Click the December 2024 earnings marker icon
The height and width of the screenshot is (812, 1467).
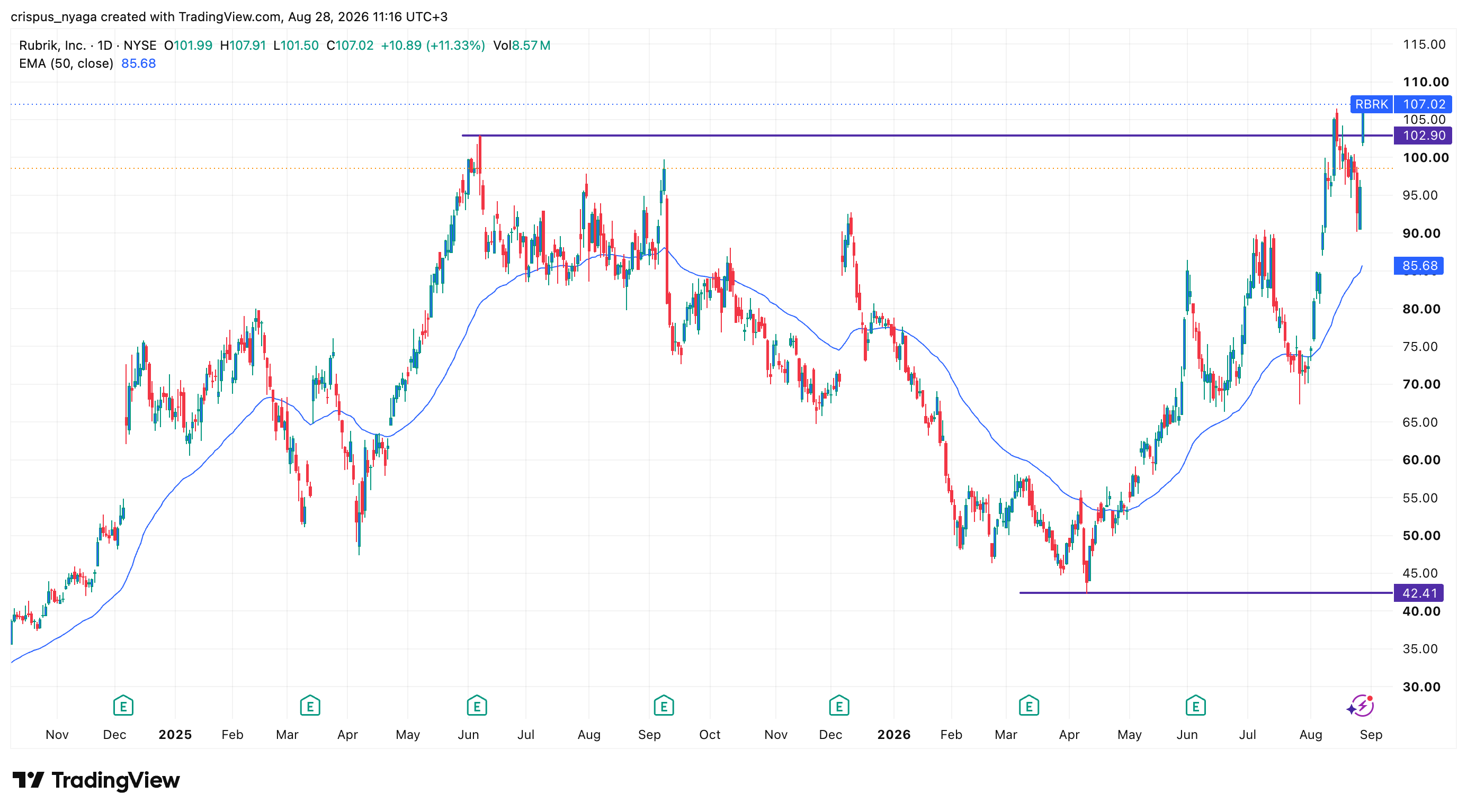click(123, 706)
